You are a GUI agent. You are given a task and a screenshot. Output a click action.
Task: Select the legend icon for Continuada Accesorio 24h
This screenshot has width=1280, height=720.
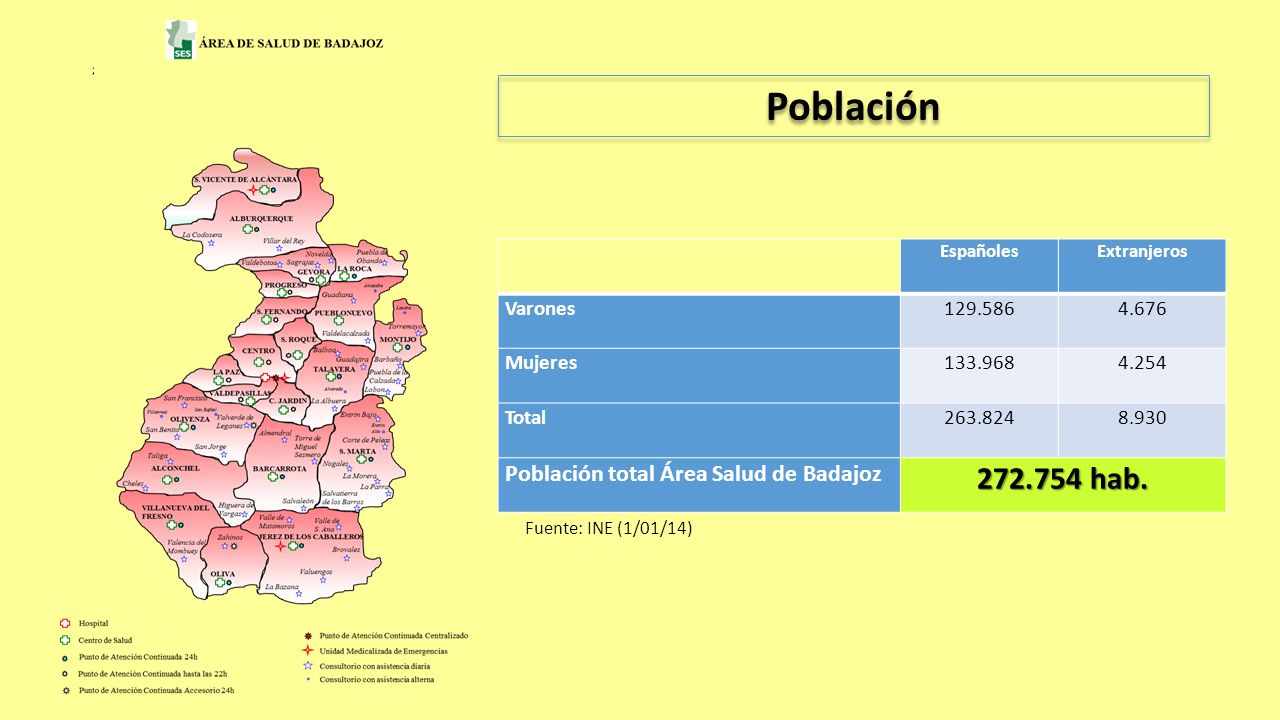click(x=65, y=690)
